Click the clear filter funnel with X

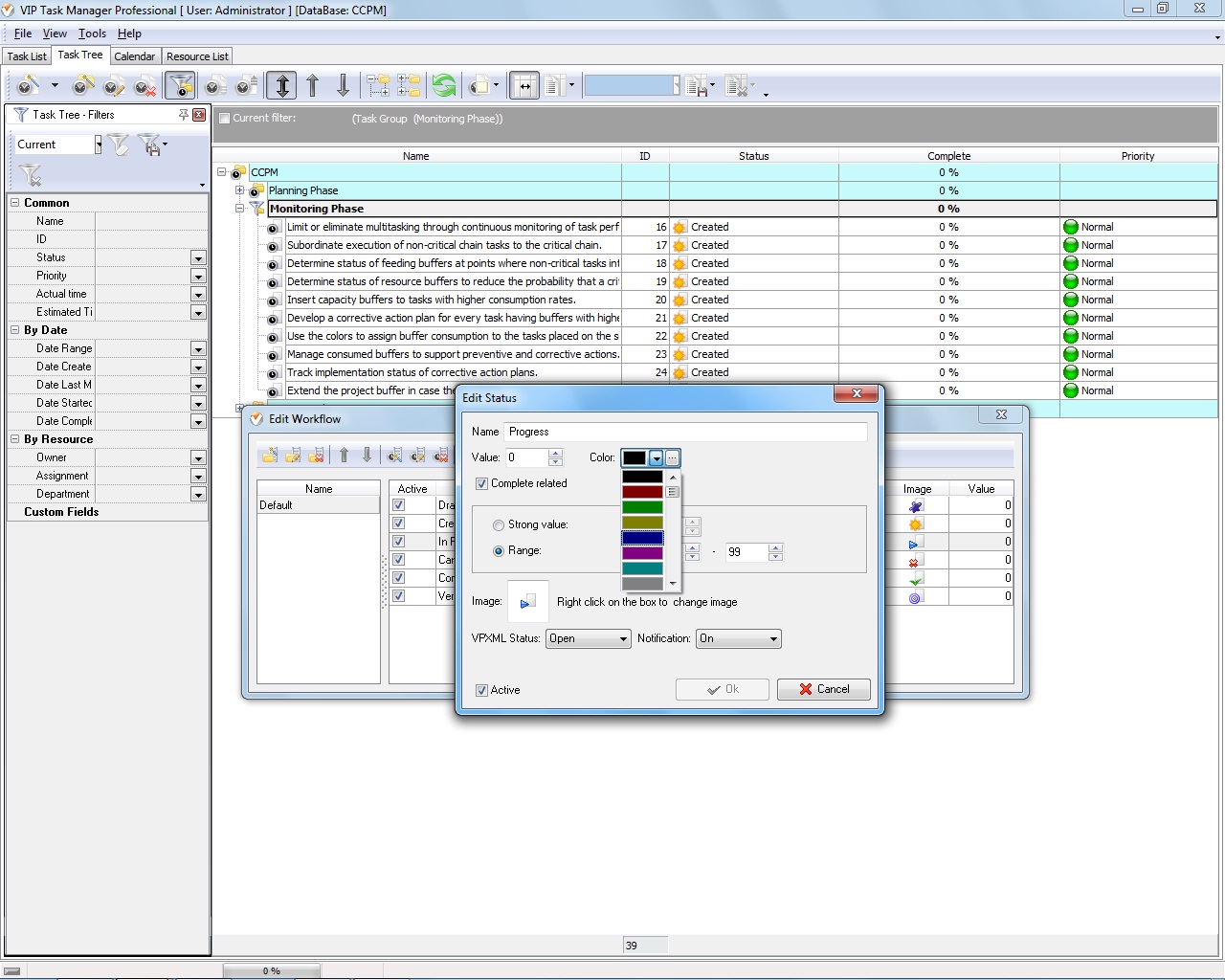[31, 175]
